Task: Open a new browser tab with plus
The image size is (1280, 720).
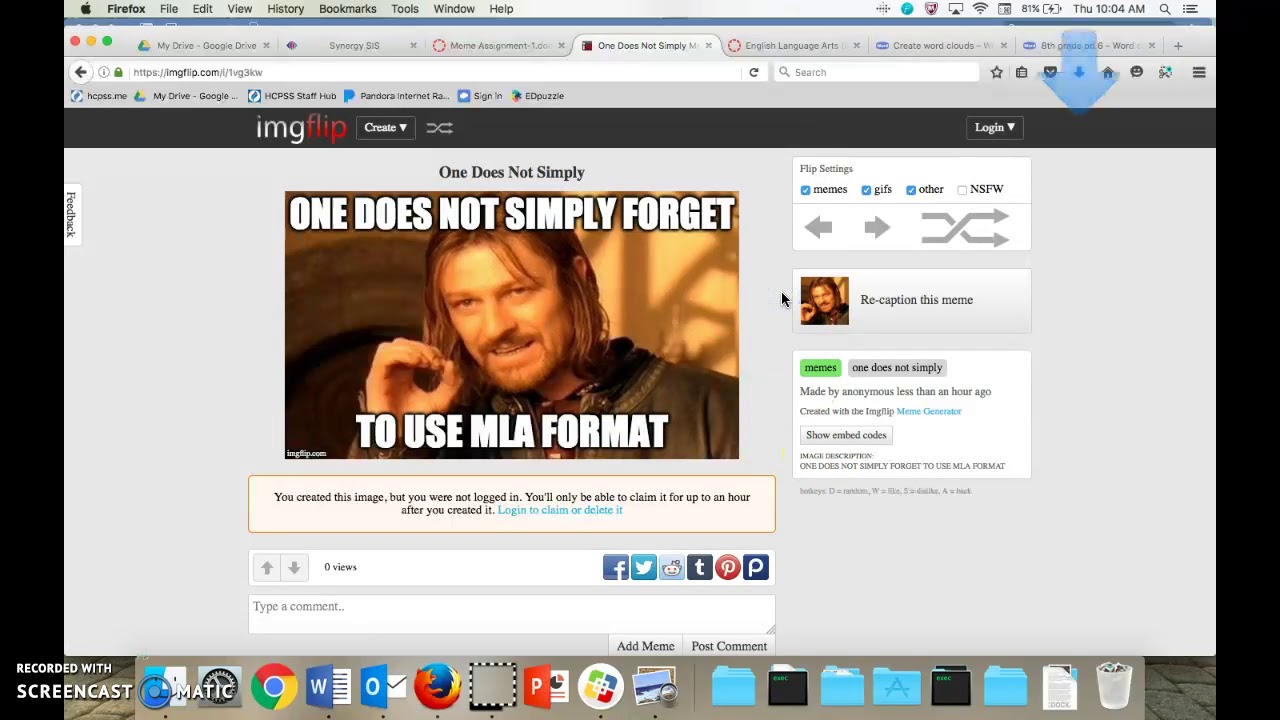Action: pos(1178,46)
